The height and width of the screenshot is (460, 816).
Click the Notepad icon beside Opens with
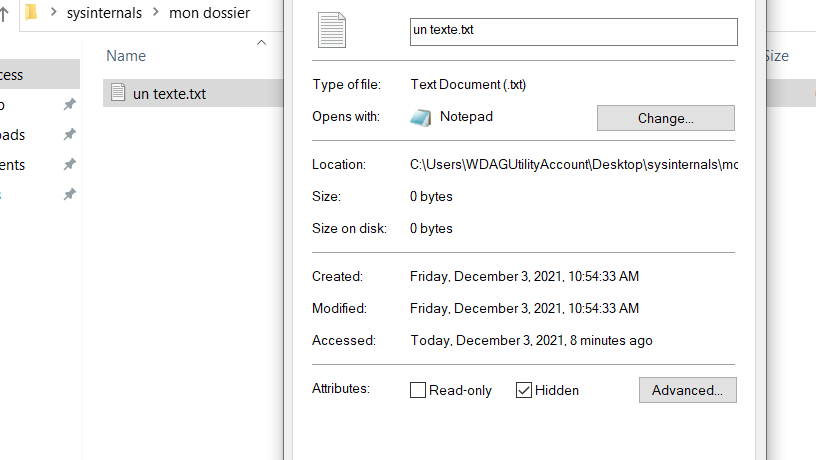click(x=420, y=117)
